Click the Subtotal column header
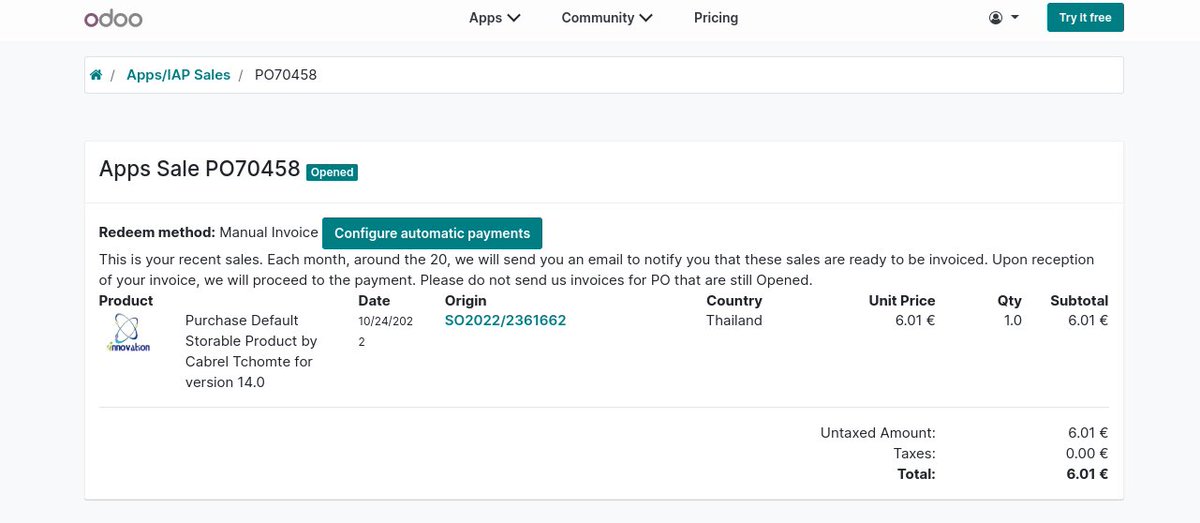 (x=1079, y=300)
